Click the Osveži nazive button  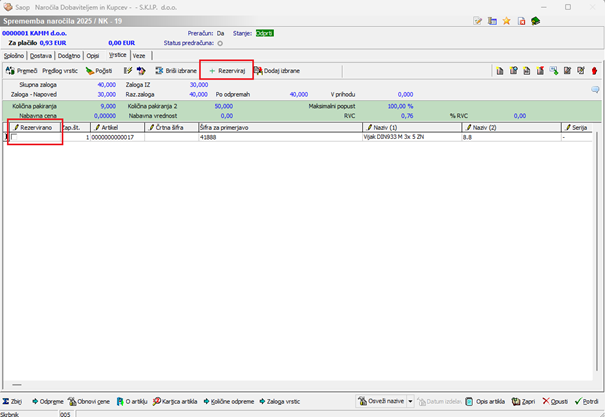(381, 401)
